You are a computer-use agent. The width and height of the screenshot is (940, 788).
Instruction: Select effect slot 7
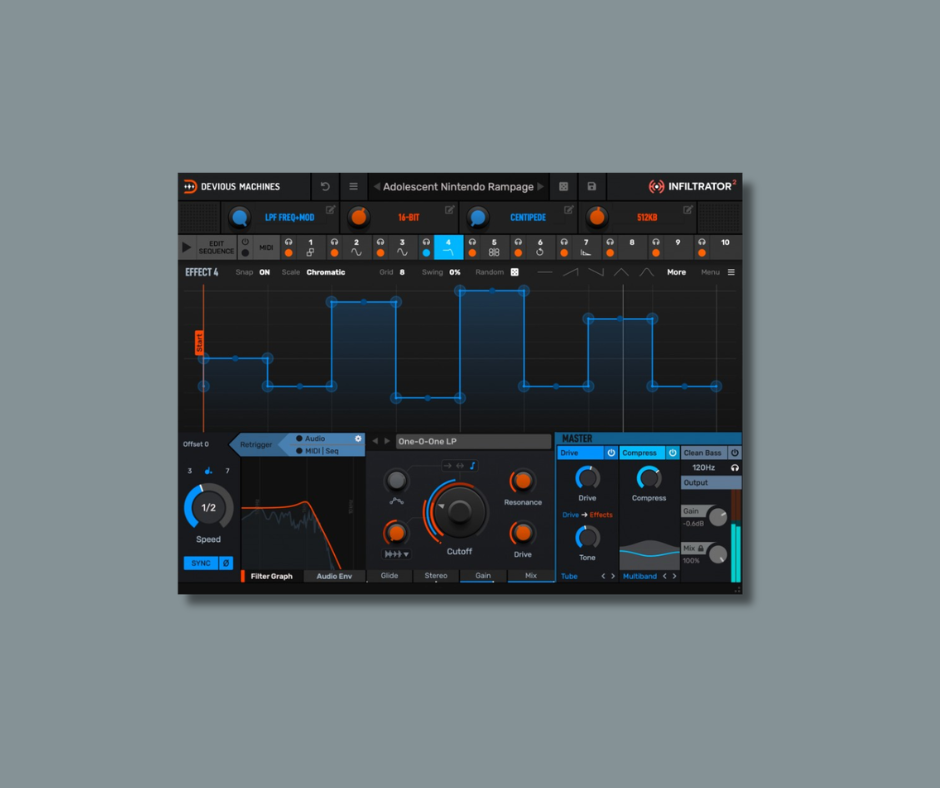(x=586, y=247)
